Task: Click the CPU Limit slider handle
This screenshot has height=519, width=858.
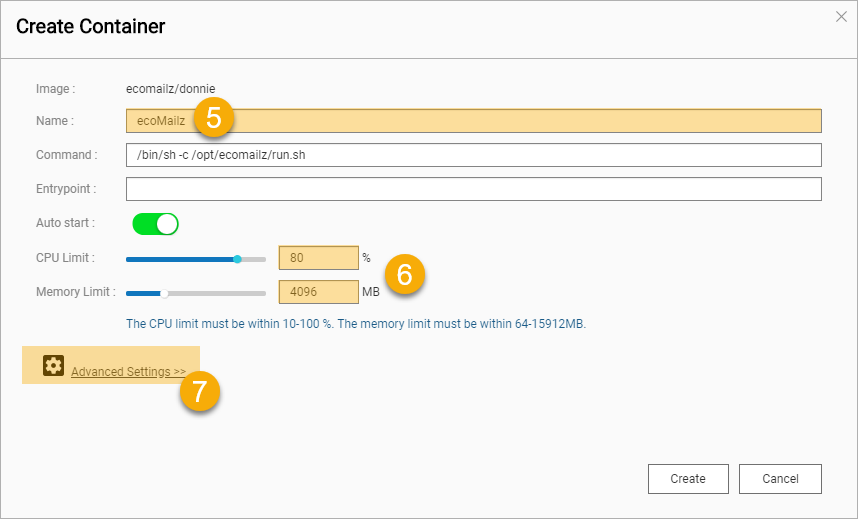Action: 237,259
